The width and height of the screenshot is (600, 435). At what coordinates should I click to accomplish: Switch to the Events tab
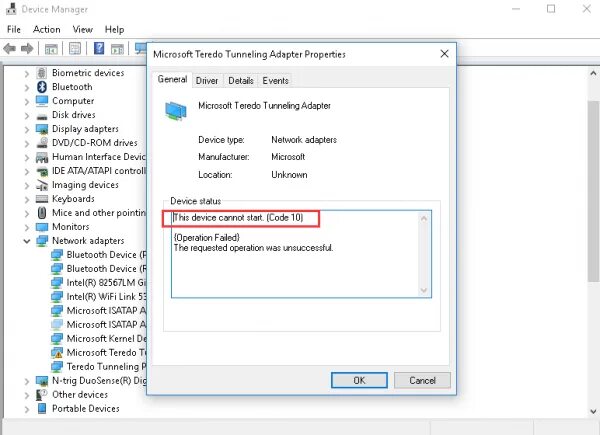tap(276, 81)
